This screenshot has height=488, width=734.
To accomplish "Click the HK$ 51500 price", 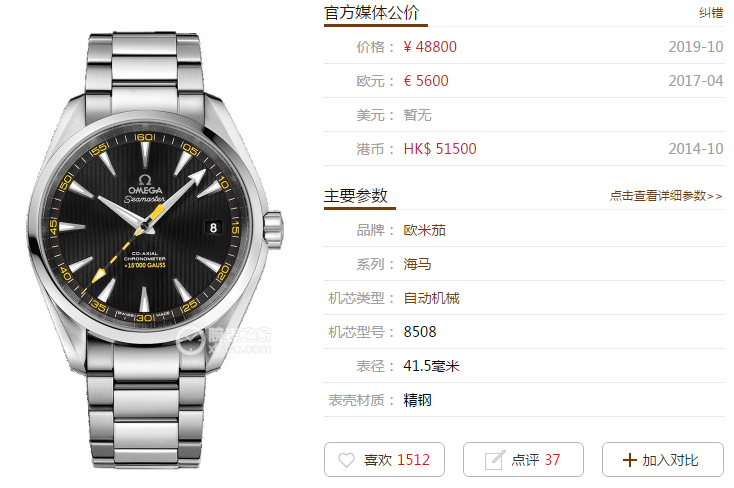I will (440, 149).
